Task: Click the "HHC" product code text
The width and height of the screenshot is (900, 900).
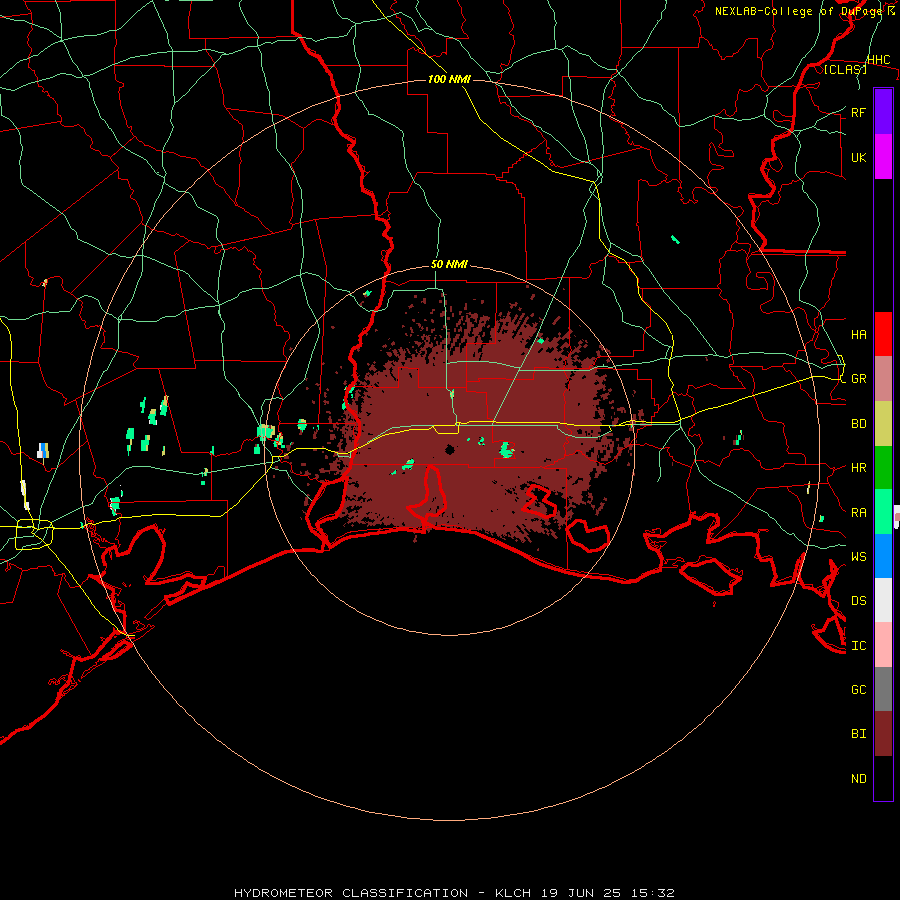Action: [x=878, y=60]
